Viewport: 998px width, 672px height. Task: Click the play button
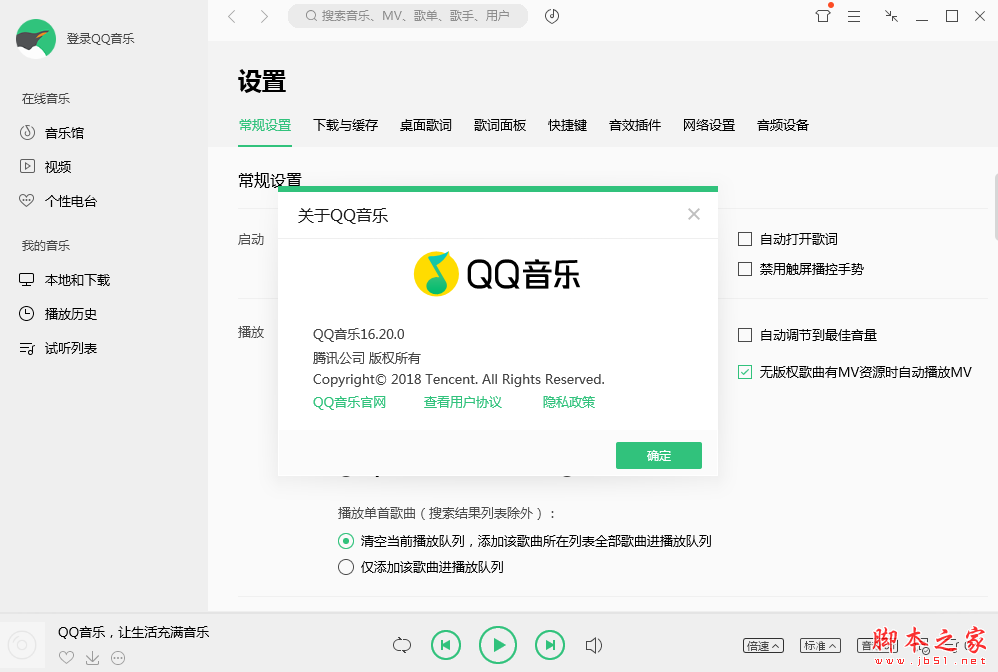pyautogui.click(x=498, y=645)
